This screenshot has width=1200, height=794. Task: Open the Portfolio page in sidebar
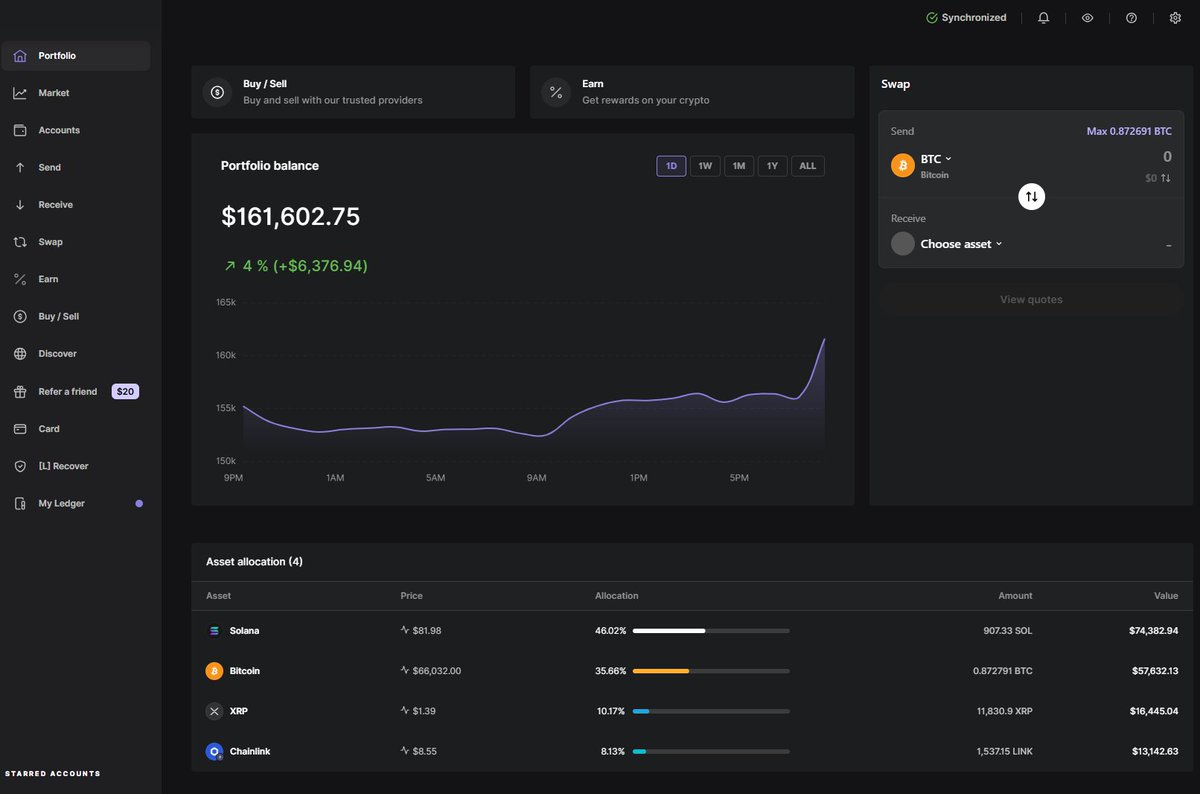tap(76, 56)
